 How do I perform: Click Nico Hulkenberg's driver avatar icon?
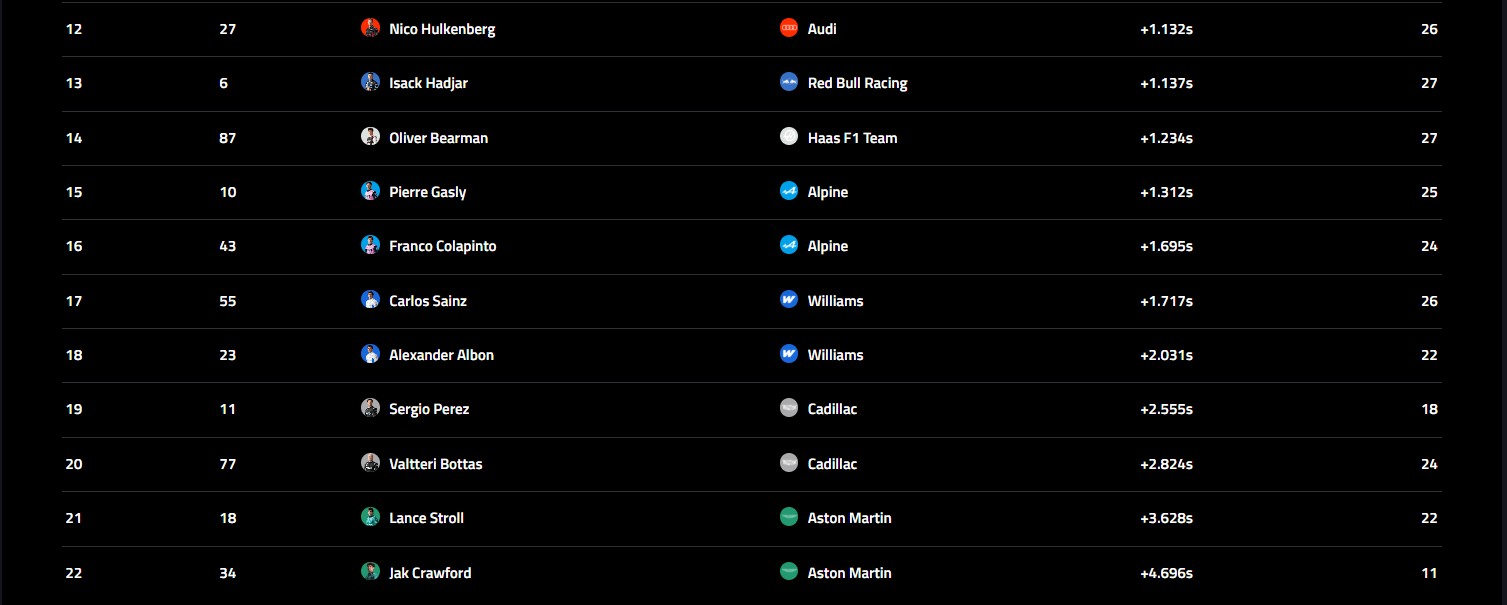pos(370,28)
